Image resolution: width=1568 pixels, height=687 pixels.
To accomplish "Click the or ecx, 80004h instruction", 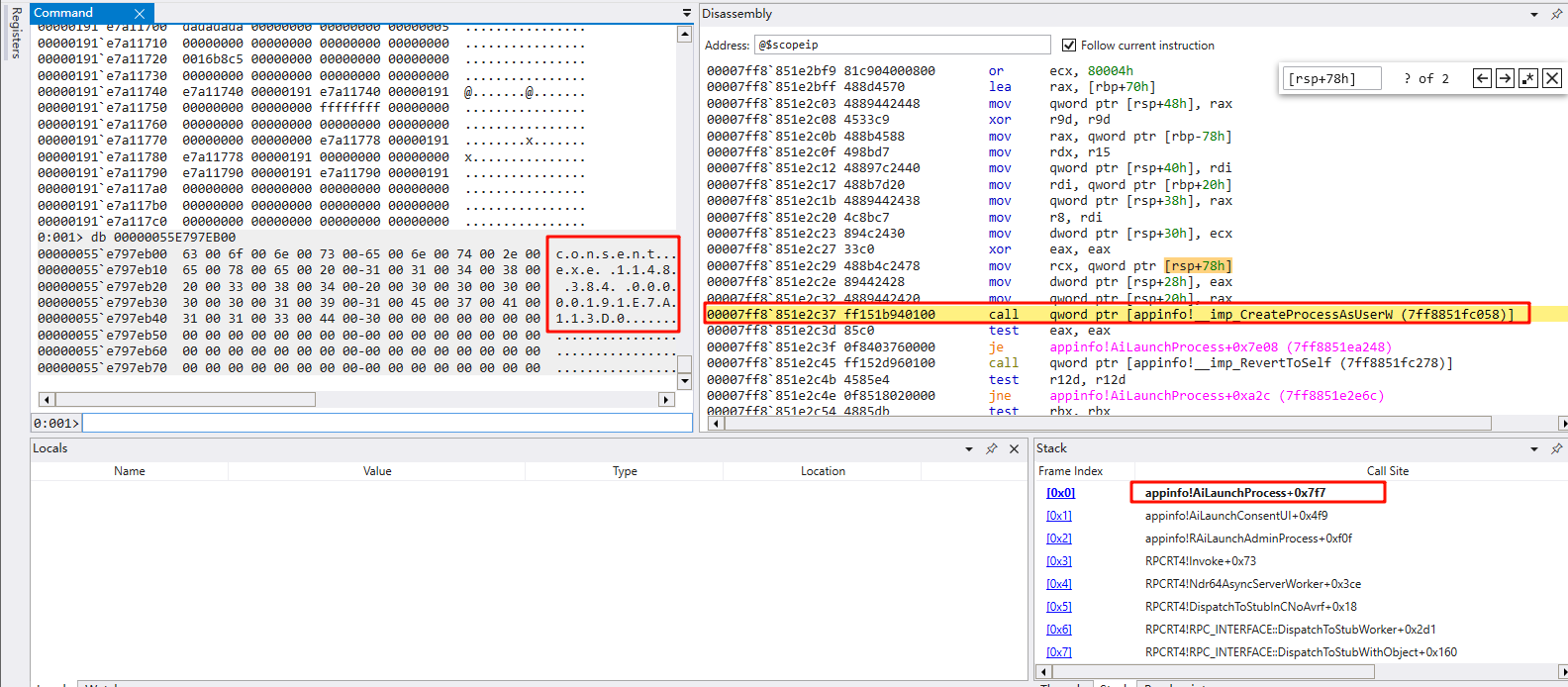I will 920,71.
